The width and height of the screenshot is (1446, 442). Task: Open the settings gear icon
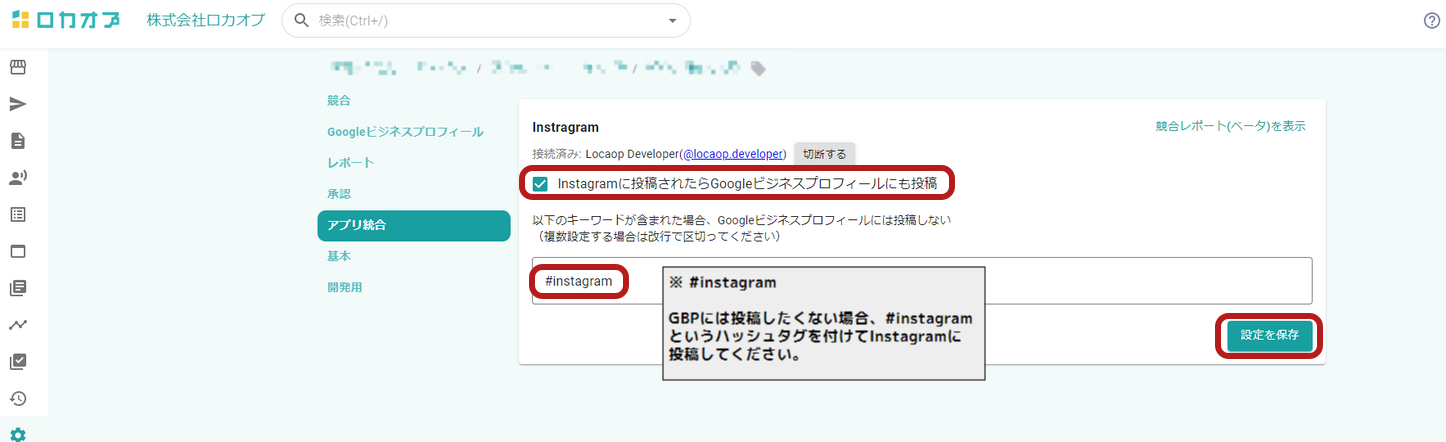pos(18,434)
